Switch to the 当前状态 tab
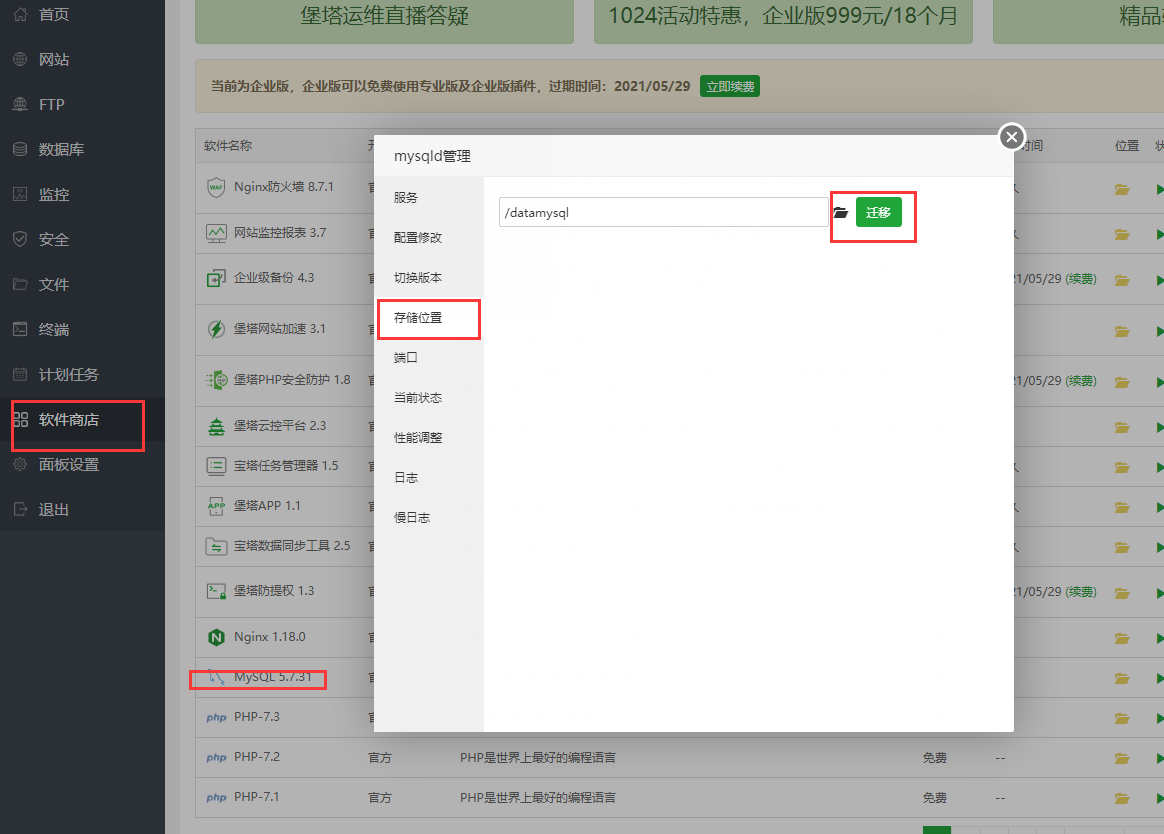The image size is (1164, 834). pos(418,398)
